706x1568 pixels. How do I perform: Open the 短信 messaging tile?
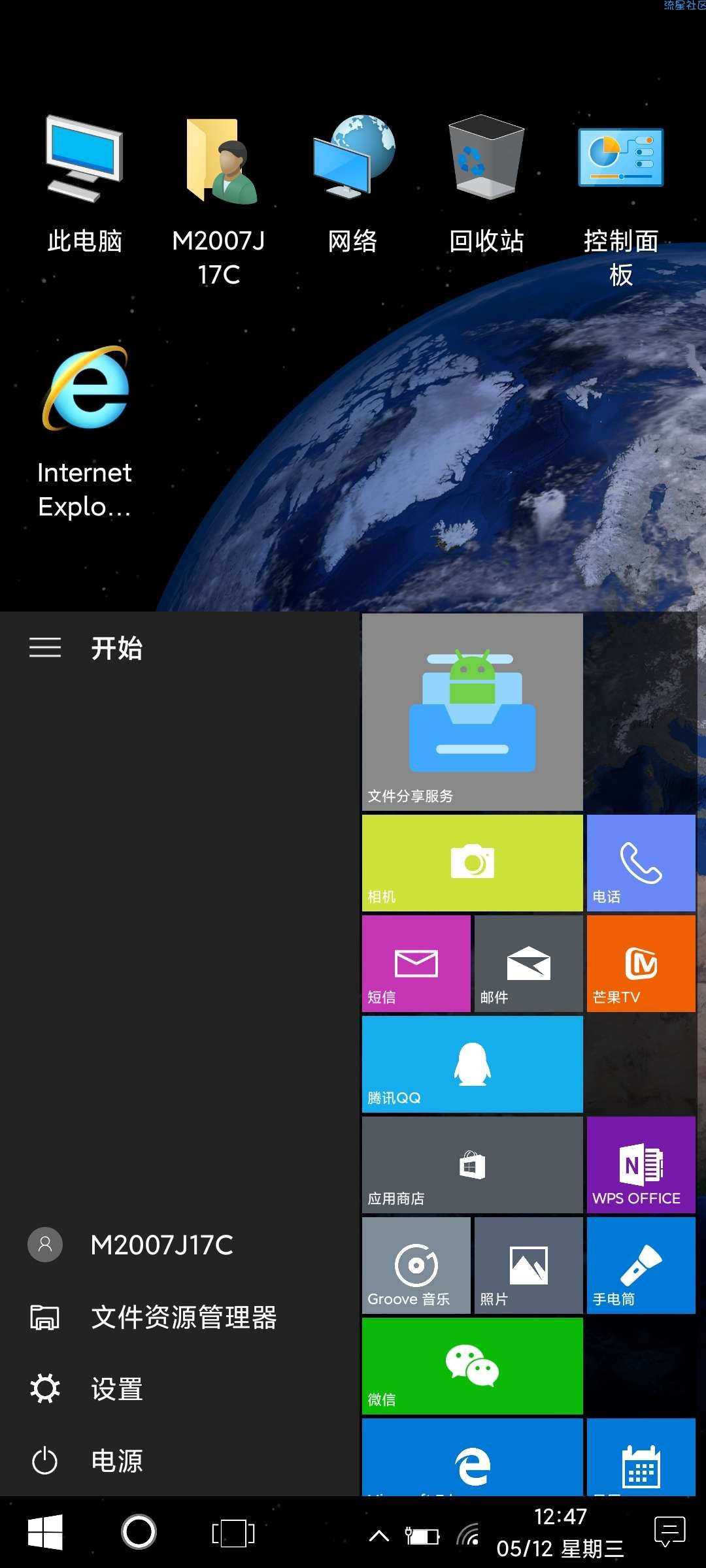[416, 964]
